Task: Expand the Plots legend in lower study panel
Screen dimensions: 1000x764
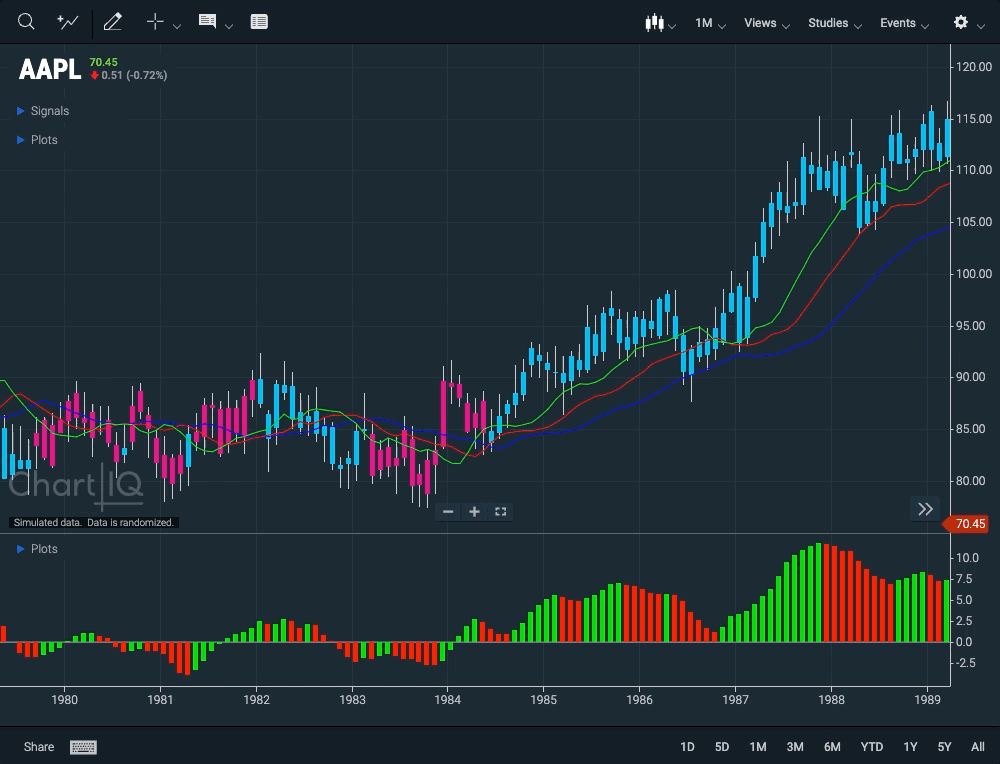Action: (37, 548)
